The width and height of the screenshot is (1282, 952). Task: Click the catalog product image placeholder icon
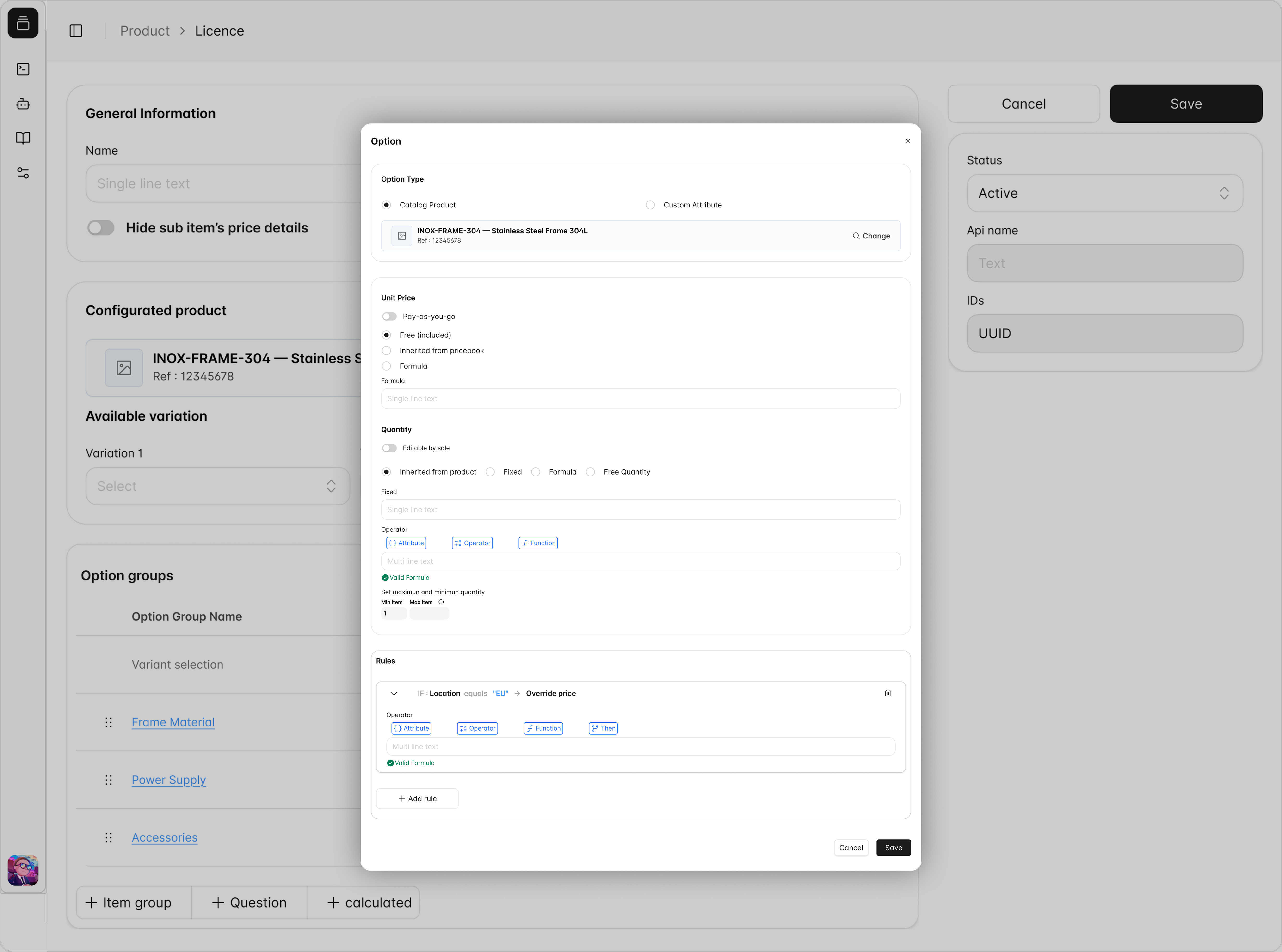402,236
